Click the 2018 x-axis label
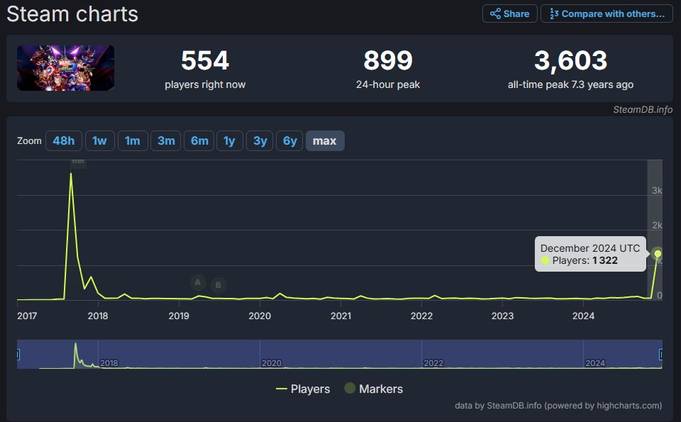681x422 pixels. [98, 316]
